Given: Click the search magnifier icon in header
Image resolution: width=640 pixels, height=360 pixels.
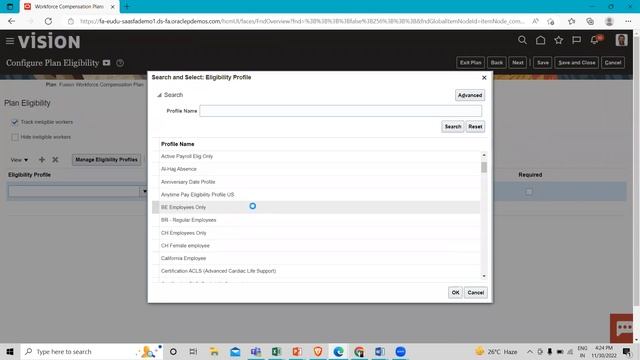Looking at the screenshot, I should (x=522, y=40).
